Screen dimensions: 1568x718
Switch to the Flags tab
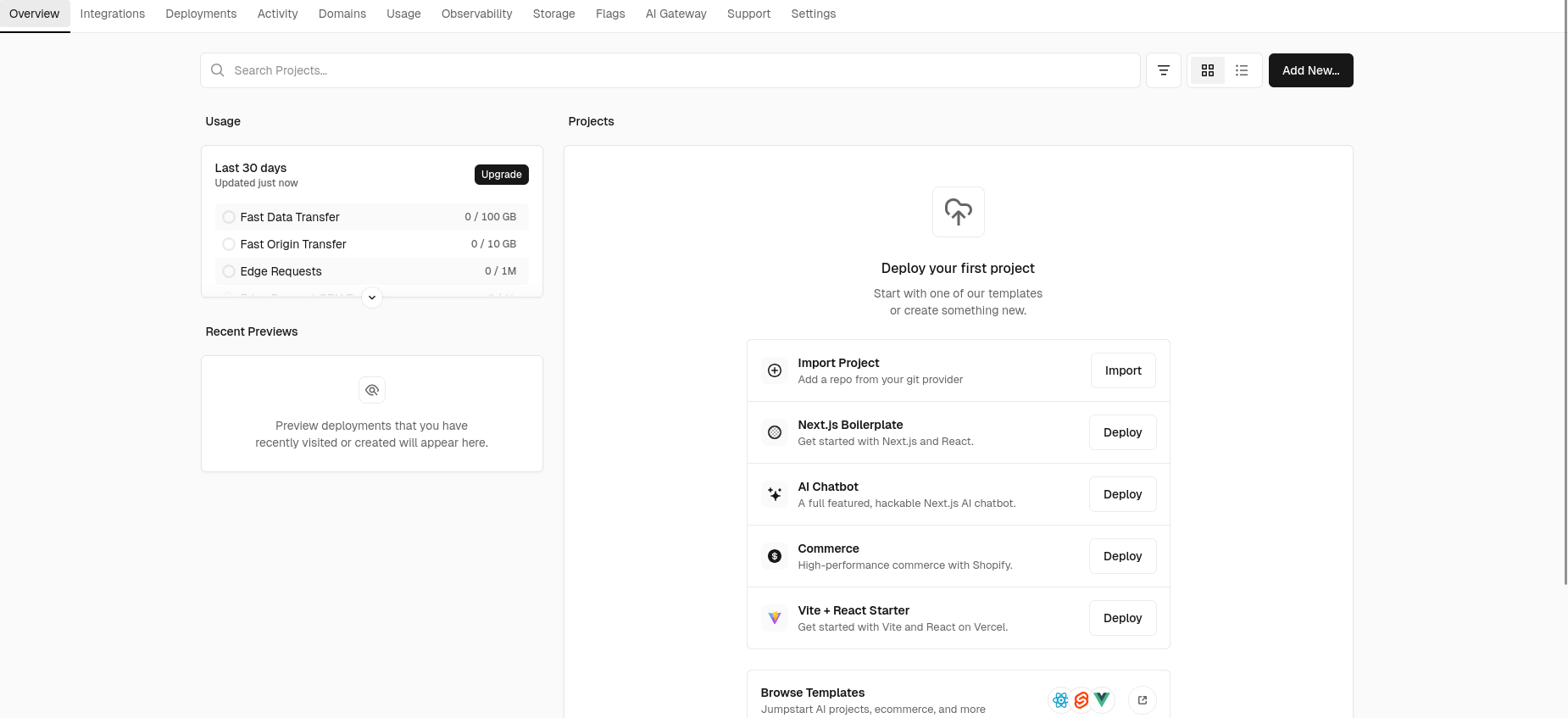tap(610, 14)
